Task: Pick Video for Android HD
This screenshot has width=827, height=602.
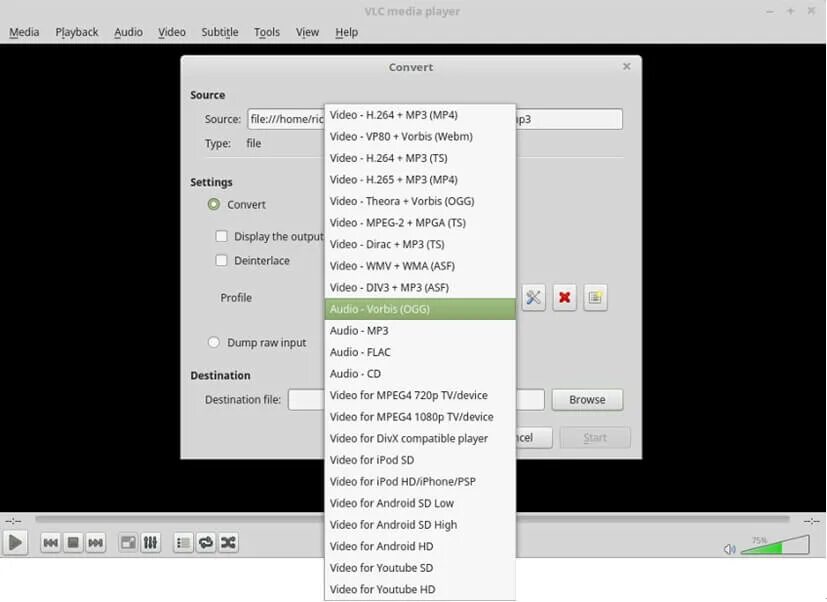Action: 420,547
